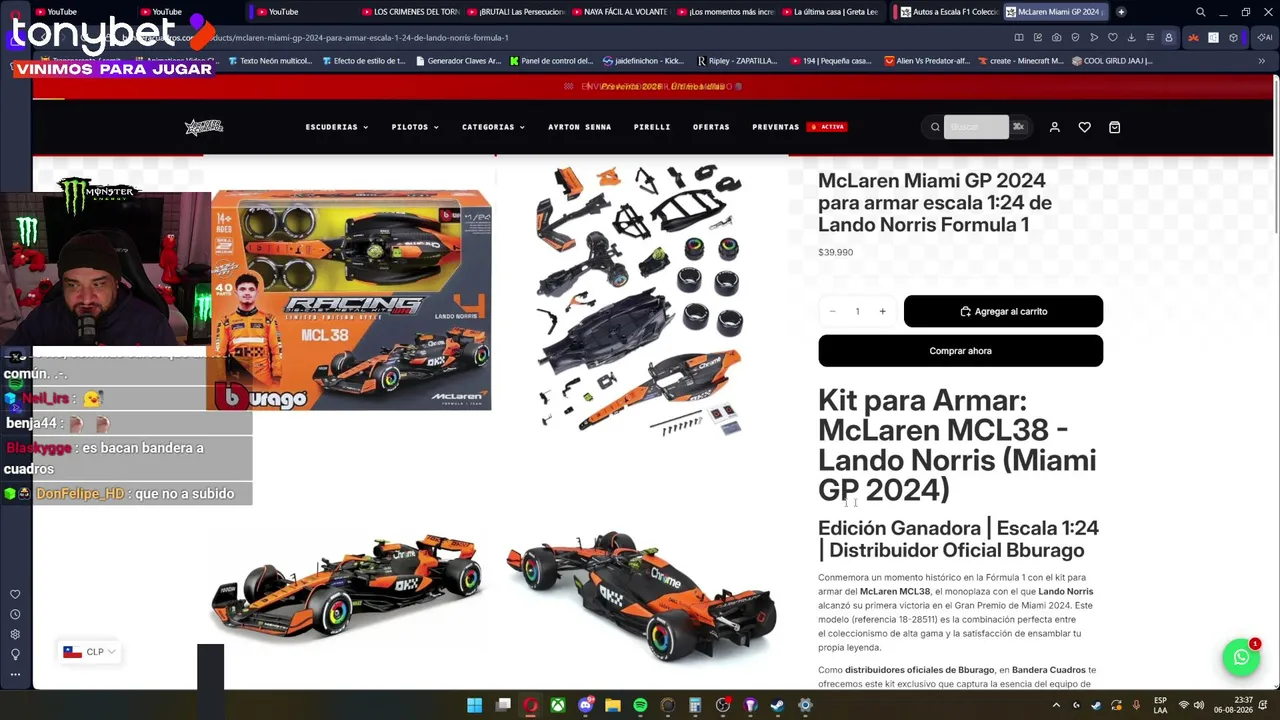This screenshot has height=720, width=1280.
Task: Open COOL GIRLD JAAJ bookmark
Action: tap(1112, 61)
